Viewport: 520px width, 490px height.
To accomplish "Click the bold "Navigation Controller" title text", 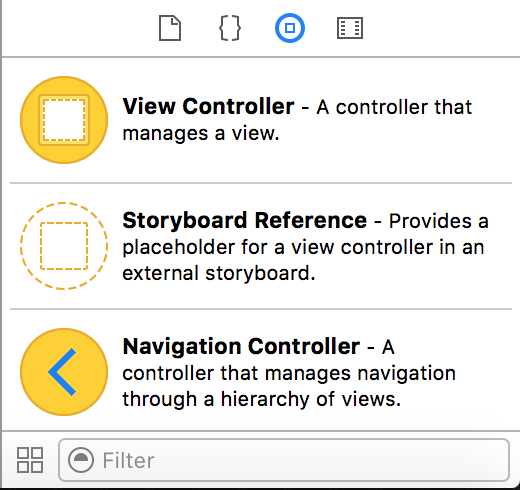I will pos(241,347).
